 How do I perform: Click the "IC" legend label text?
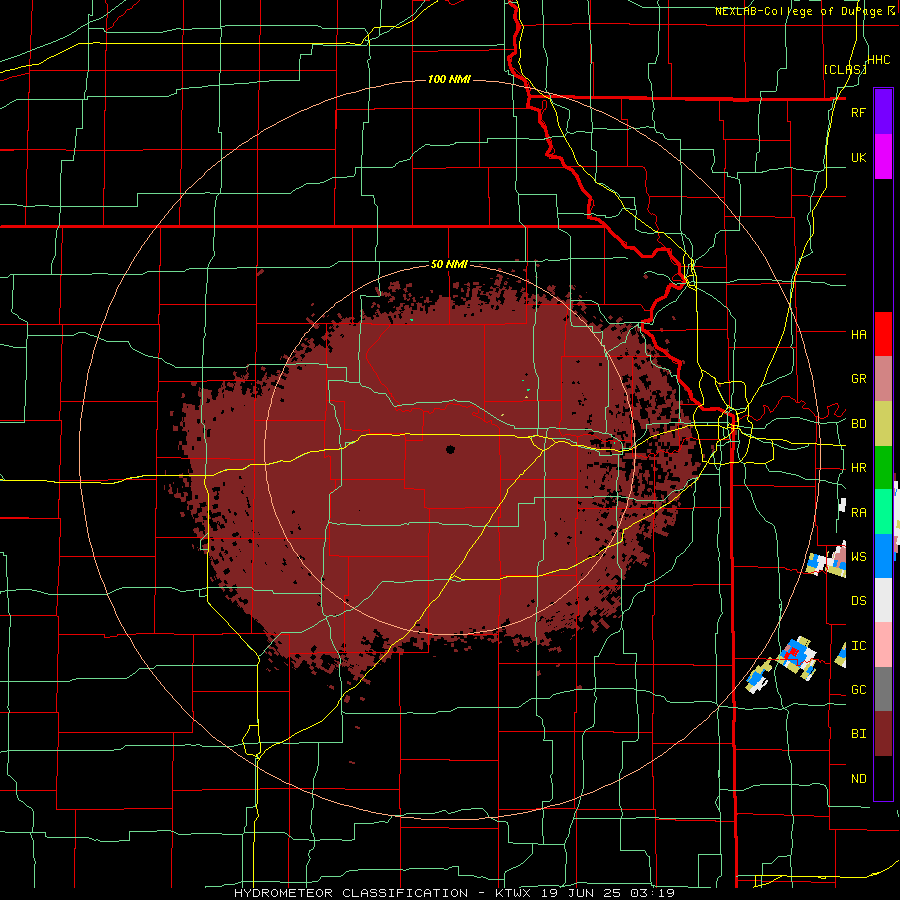(x=858, y=646)
